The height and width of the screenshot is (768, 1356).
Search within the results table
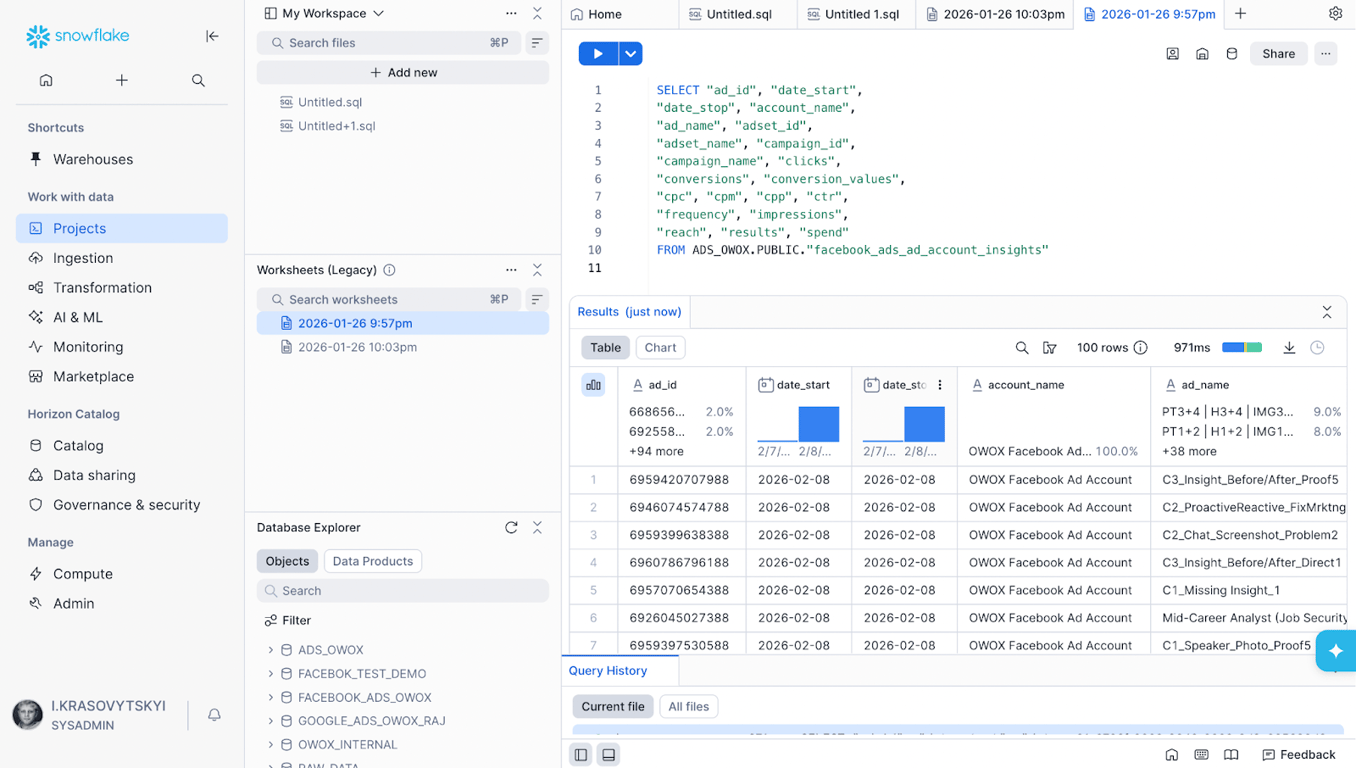click(x=1022, y=348)
